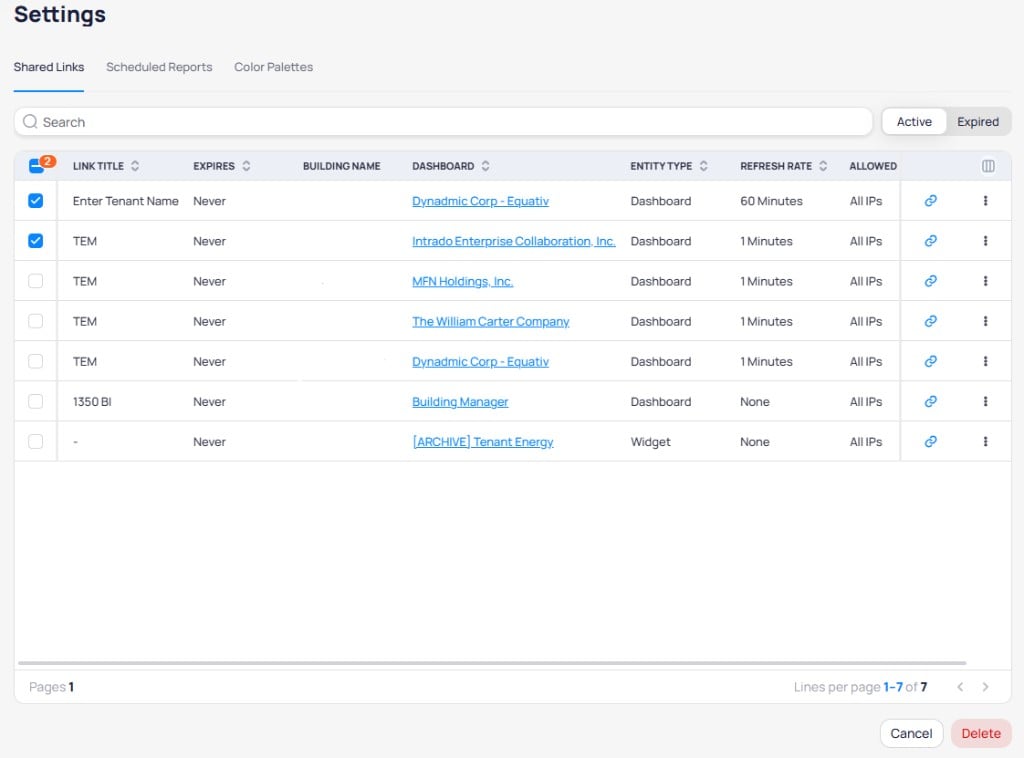Go to next page arrow
The height and width of the screenshot is (758, 1024).
[x=985, y=687]
